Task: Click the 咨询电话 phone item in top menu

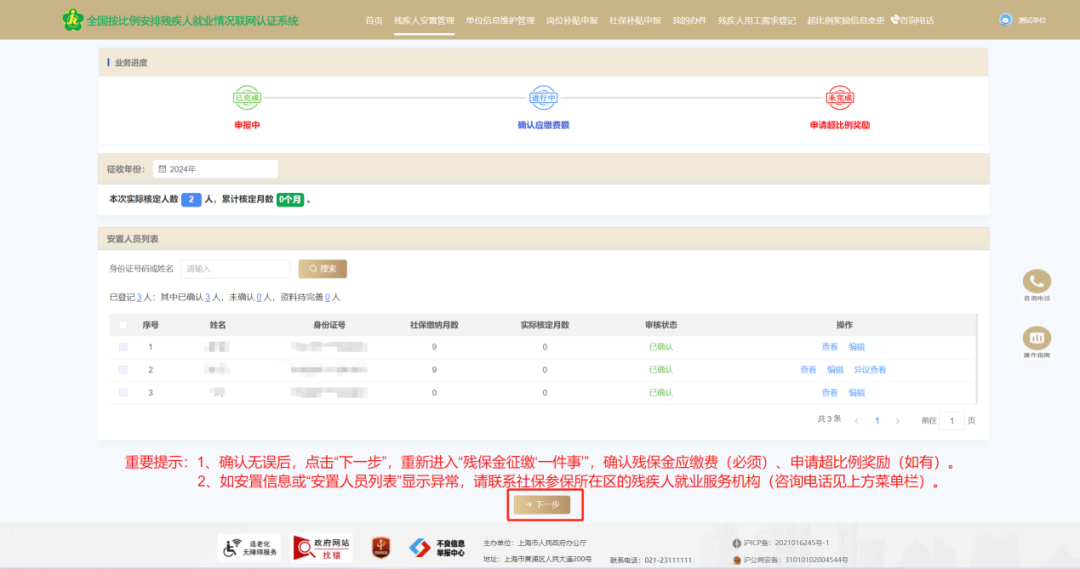Action: [x=913, y=20]
